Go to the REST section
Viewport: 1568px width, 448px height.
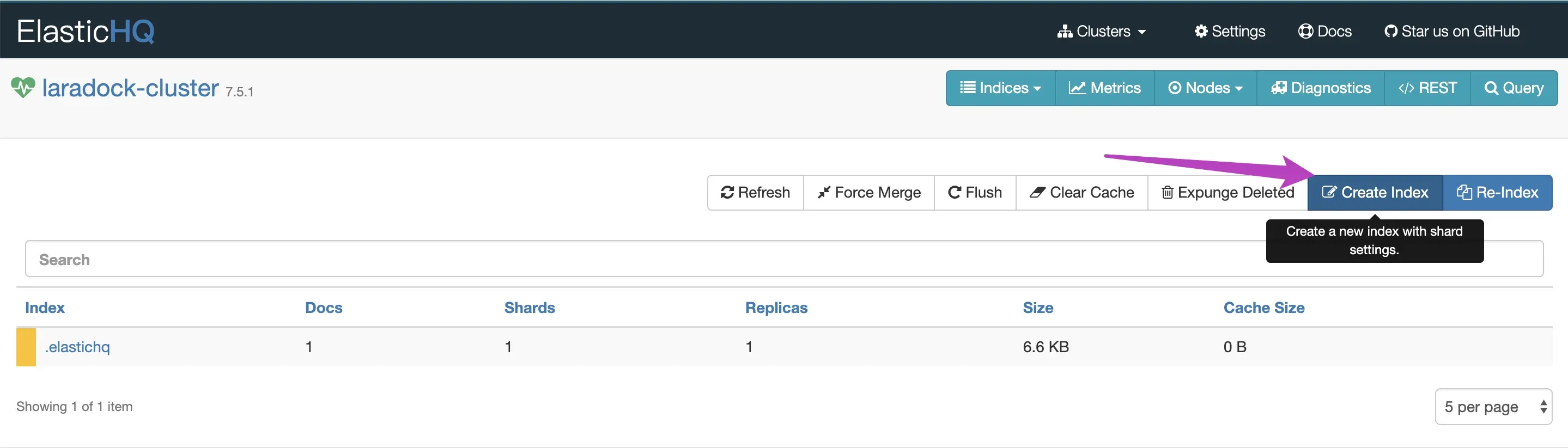click(1427, 88)
